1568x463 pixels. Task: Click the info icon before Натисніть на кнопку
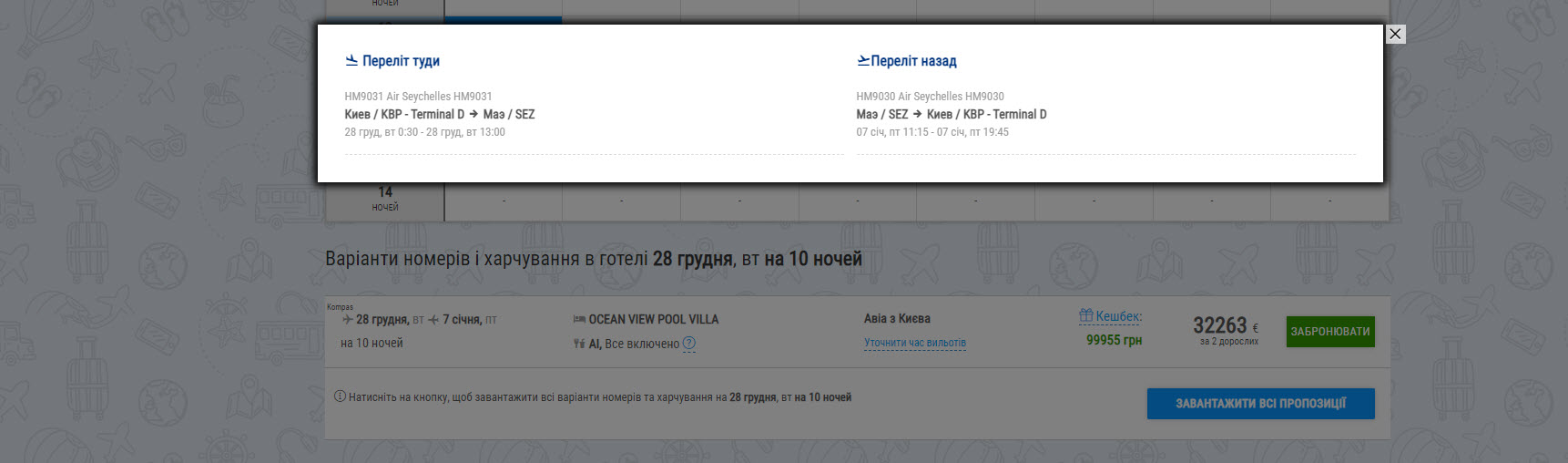pyautogui.click(x=340, y=396)
